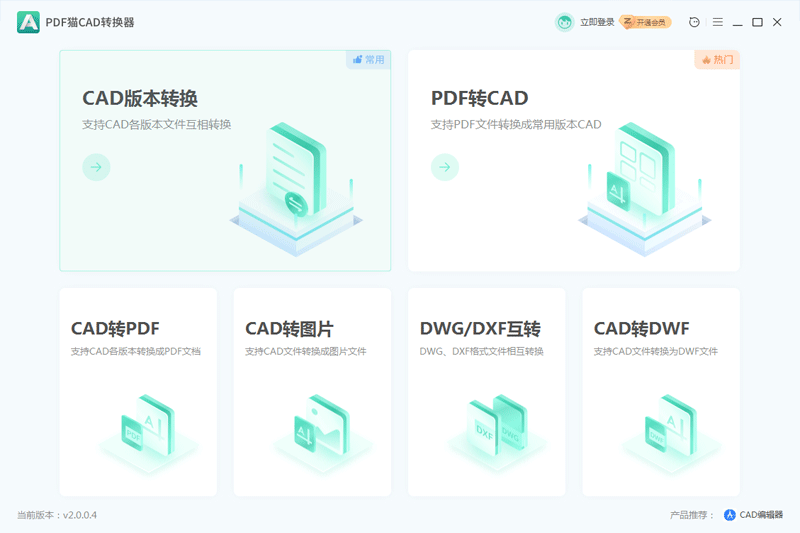Viewport: 800px width, 533px height.
Task: Click the 开通会员 VIP badge
Action: 645,22
